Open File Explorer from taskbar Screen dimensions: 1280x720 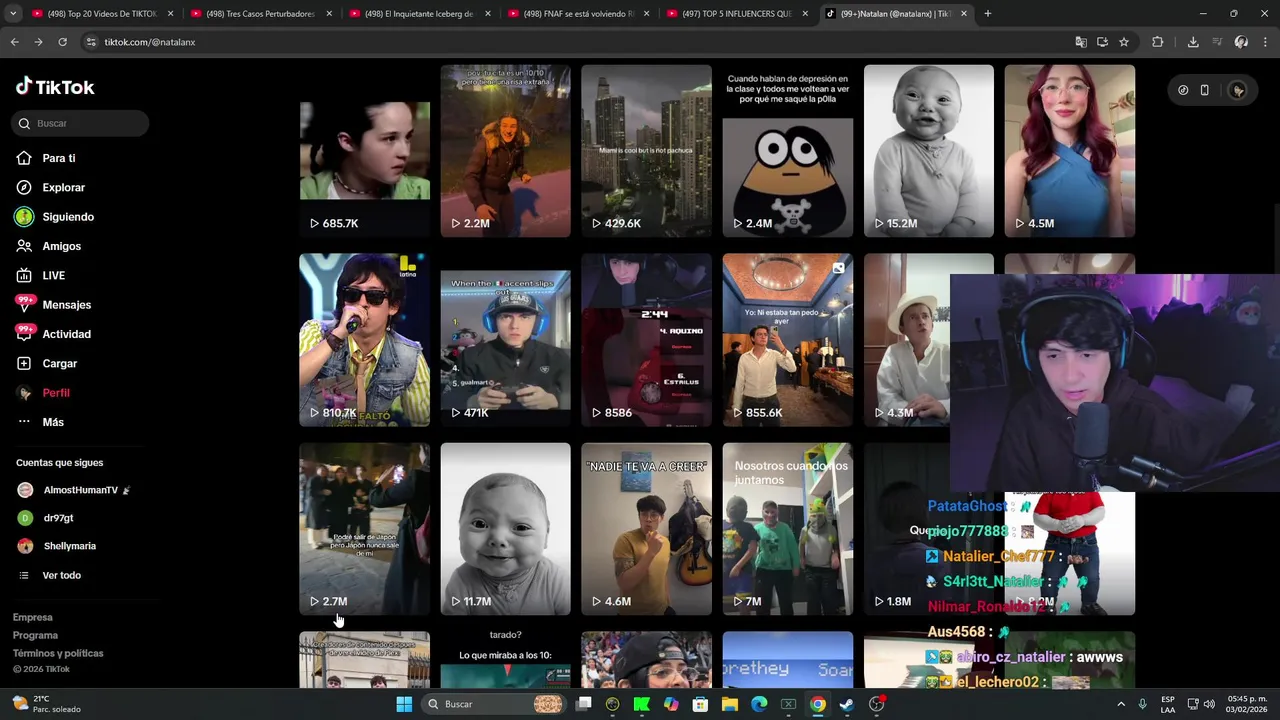730,704
